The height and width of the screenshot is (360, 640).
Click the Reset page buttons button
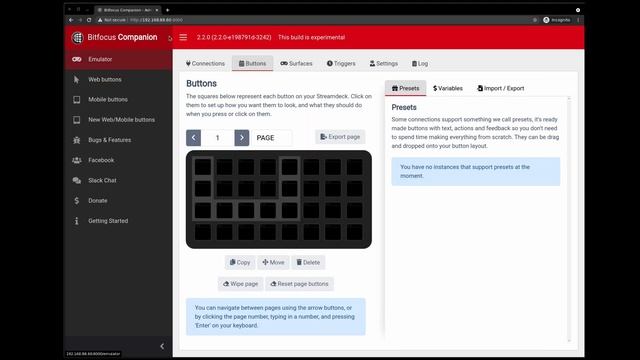(x=299, y=284)
